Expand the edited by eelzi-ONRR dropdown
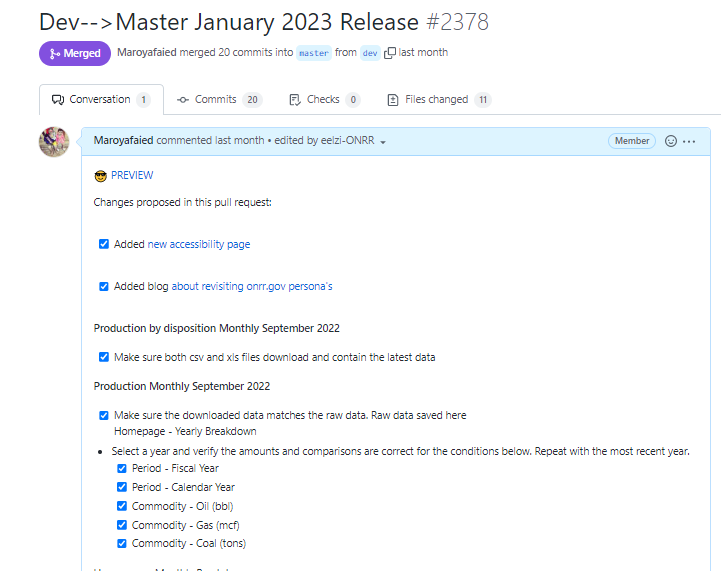Image resolution: width=721 pixels, height=571 pixels. (330, 141)
